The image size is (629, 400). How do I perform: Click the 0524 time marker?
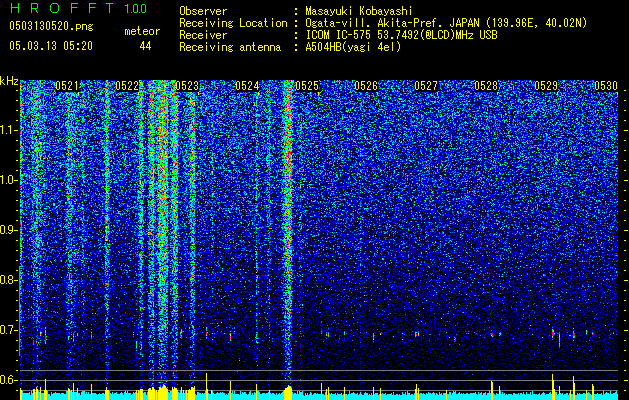[x=247, y=86]
